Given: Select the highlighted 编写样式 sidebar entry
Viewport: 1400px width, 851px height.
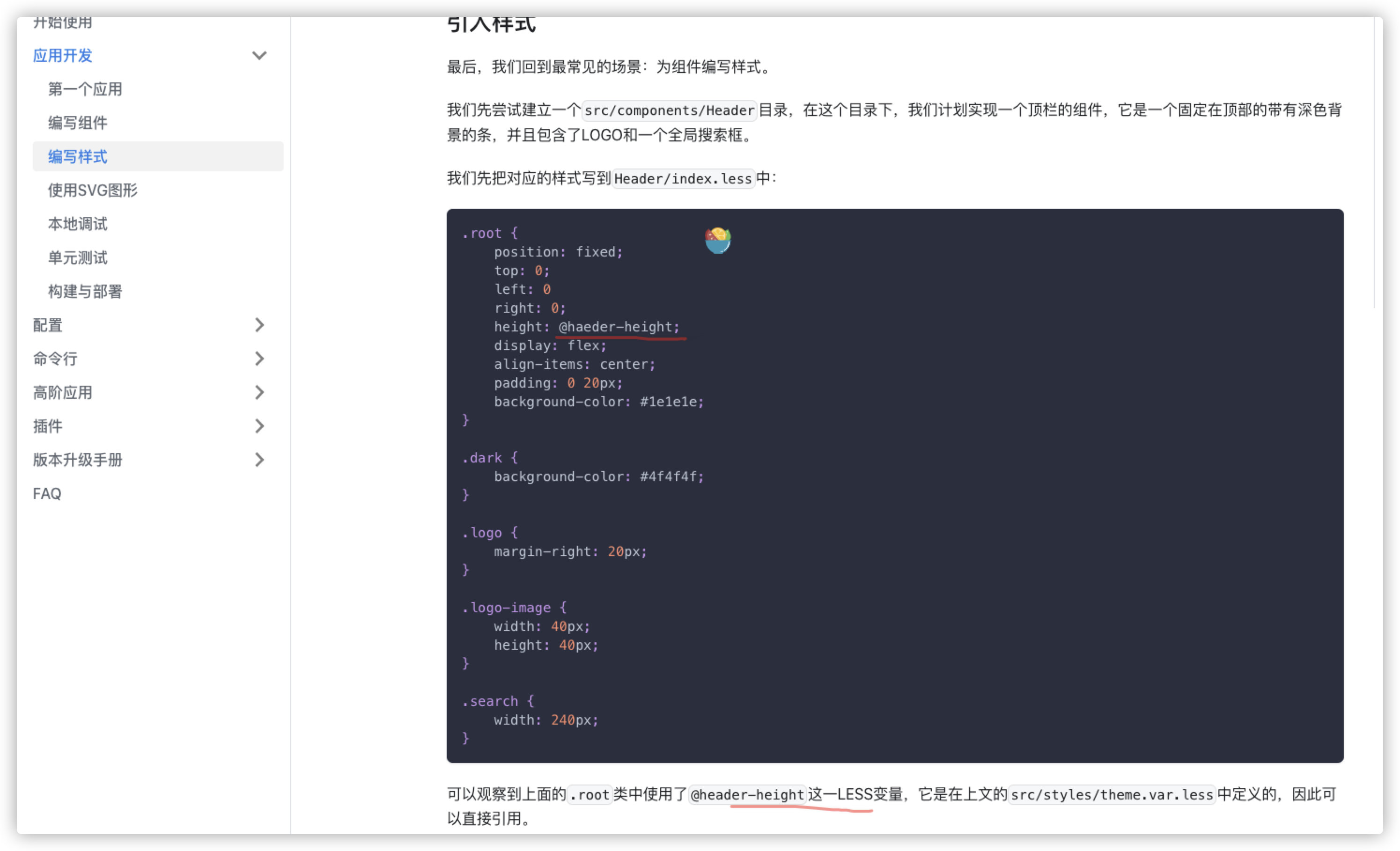Looking at the screenshot, I should click(x=77, y=156).
